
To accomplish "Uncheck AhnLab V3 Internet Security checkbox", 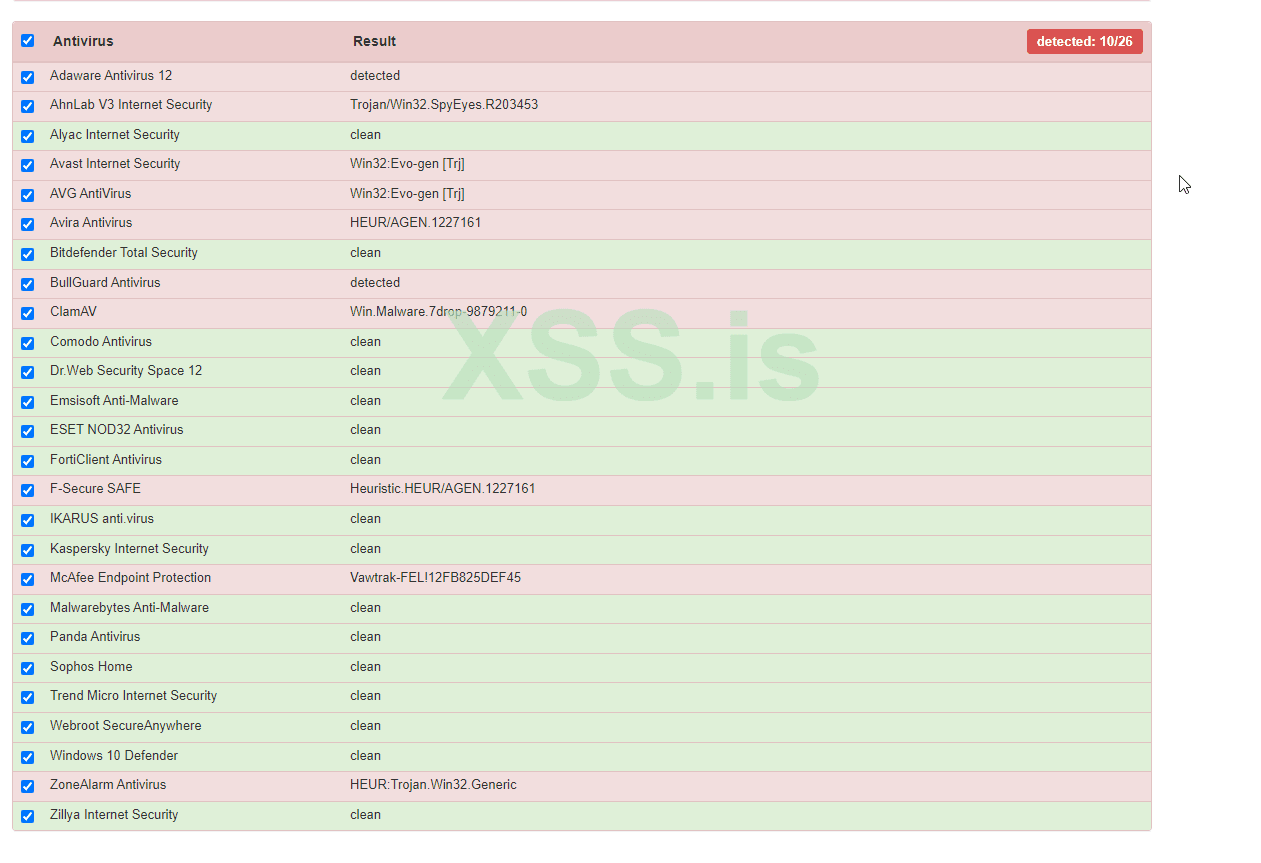I will point(28,106).
